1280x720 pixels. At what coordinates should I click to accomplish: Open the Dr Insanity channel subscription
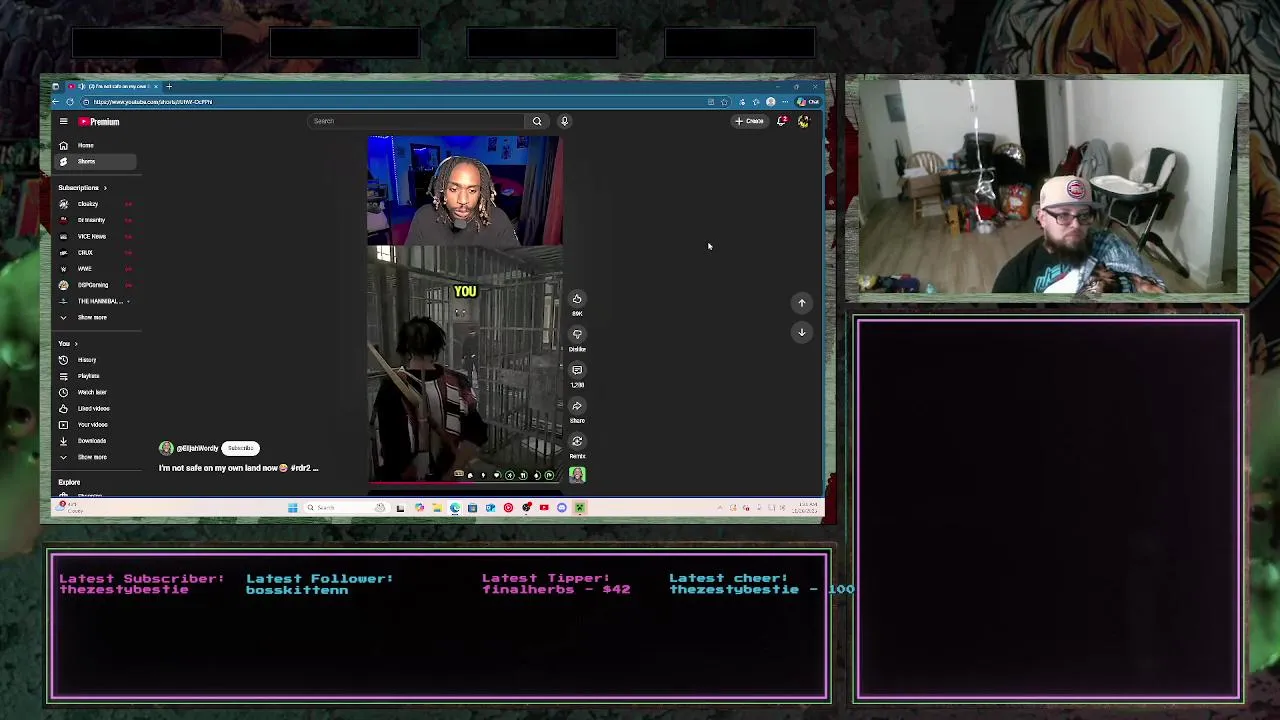(x=96, y=220)
